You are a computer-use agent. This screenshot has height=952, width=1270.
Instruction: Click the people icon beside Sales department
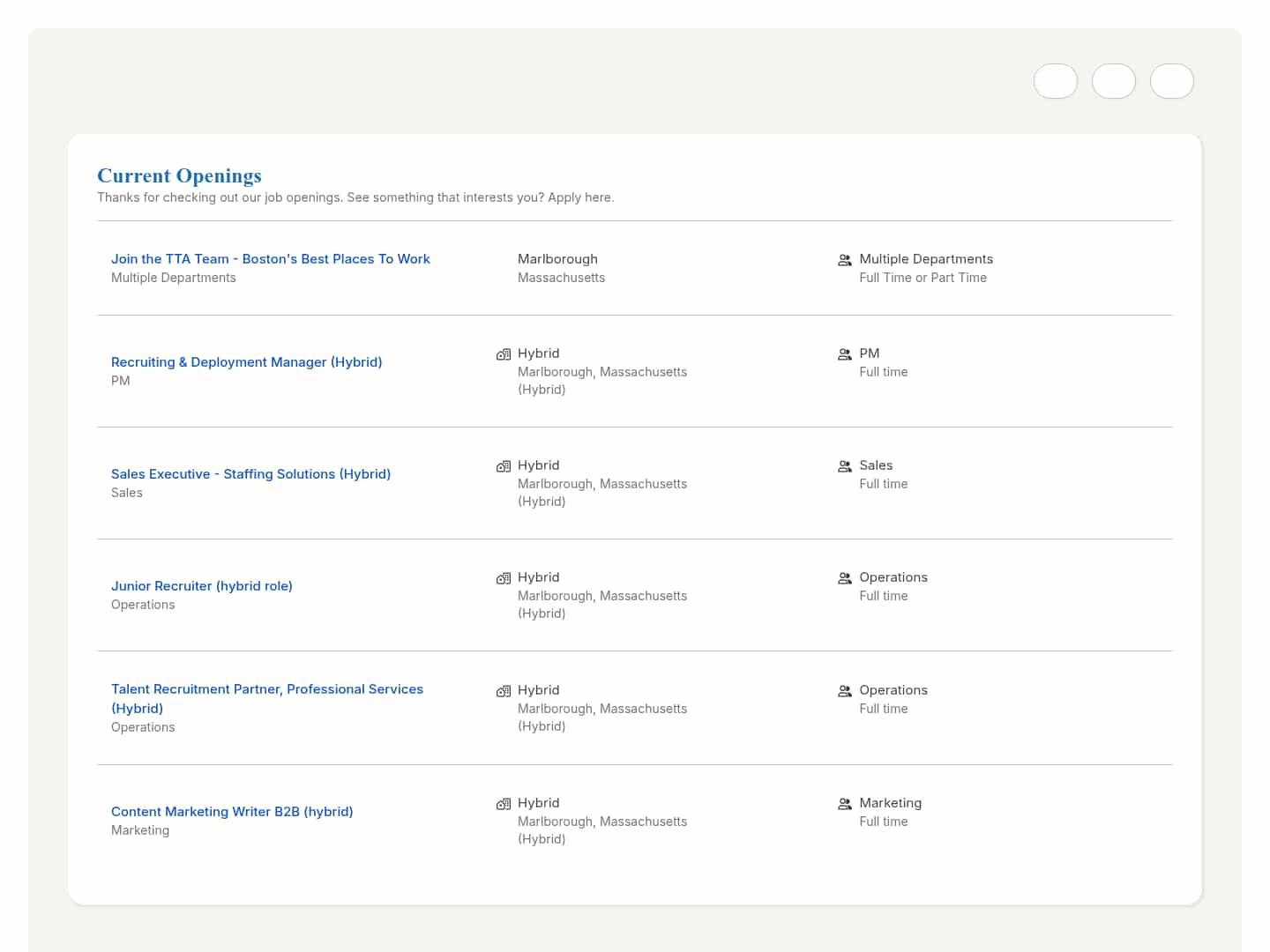tap(844, 466)
